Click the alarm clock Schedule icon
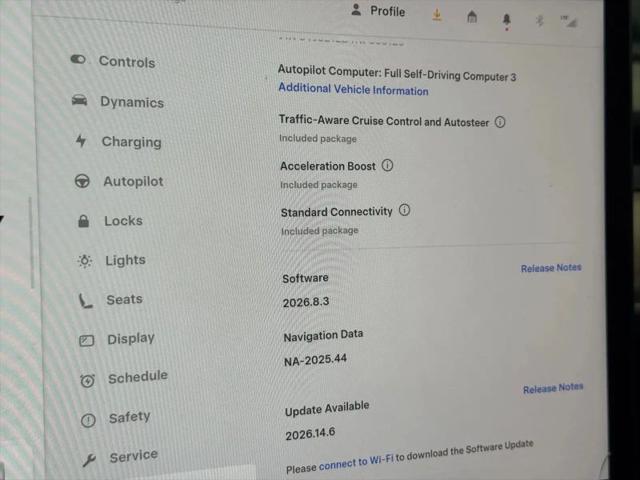Viewport: 640px width, 480px height. (87, 380)
